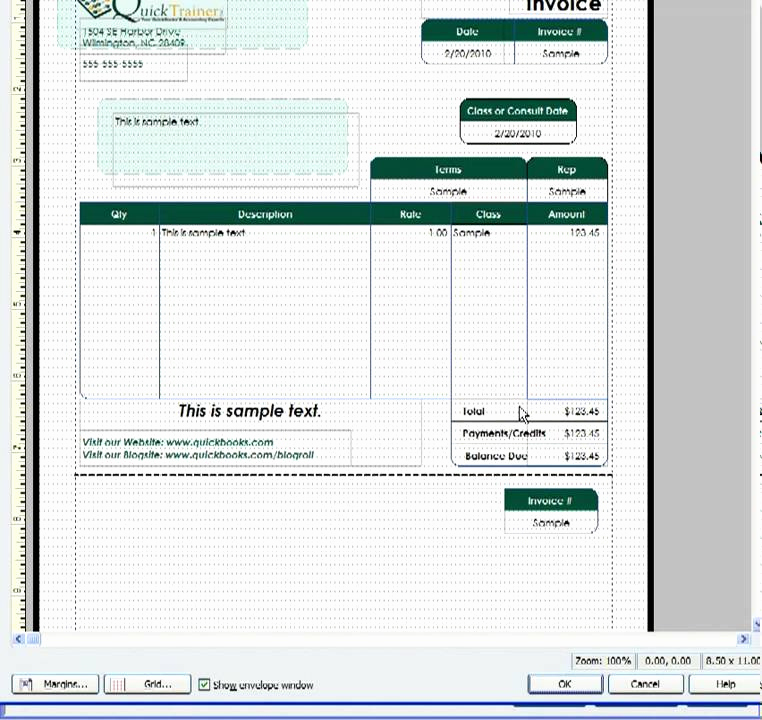The image size is (762, 720).
Task: Click the Cancel button
Action: [x=645, y=684]
